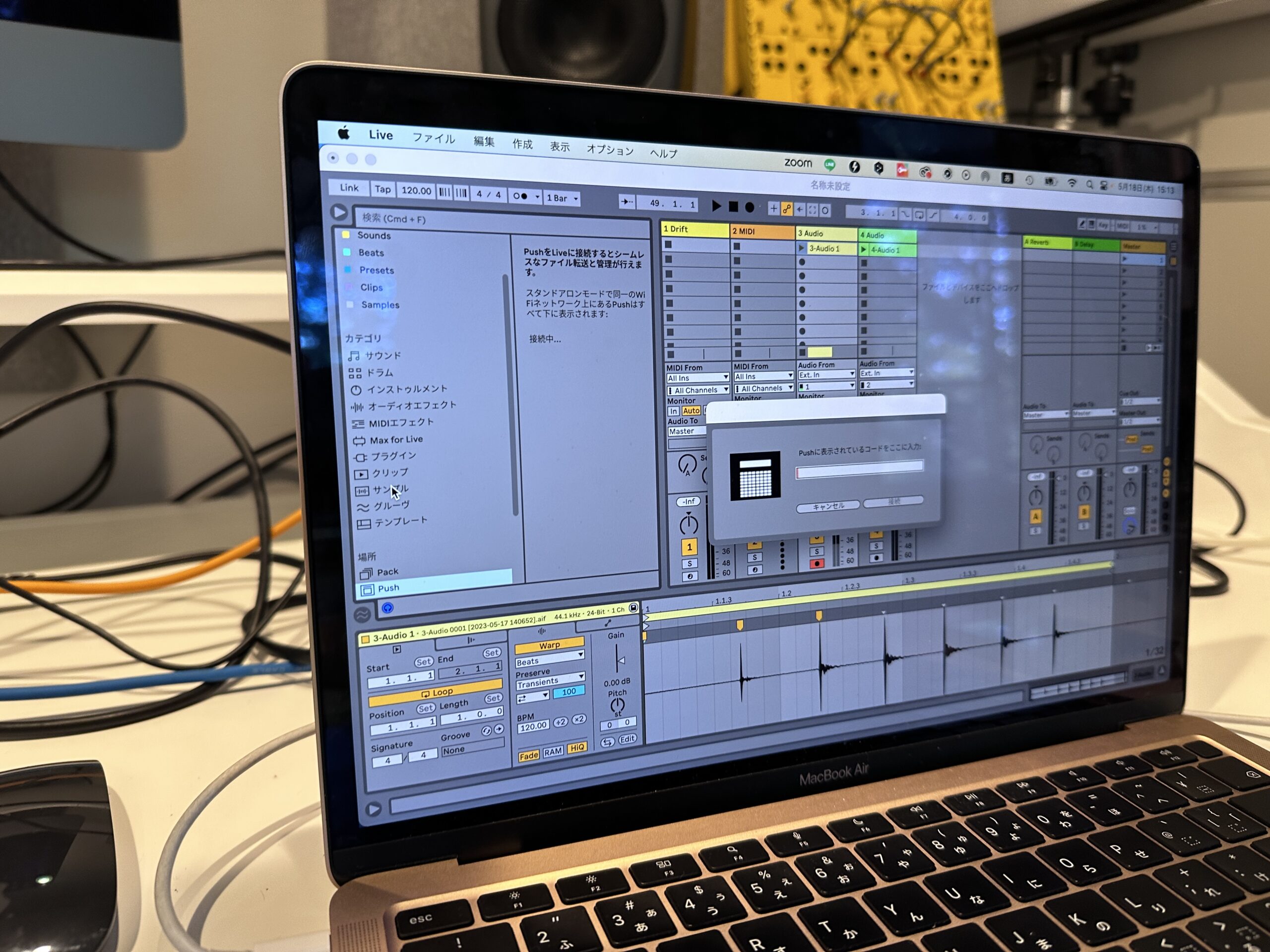Select the 120.00 tempo field
Screen dimensions: 1270x952
(416, 190)
